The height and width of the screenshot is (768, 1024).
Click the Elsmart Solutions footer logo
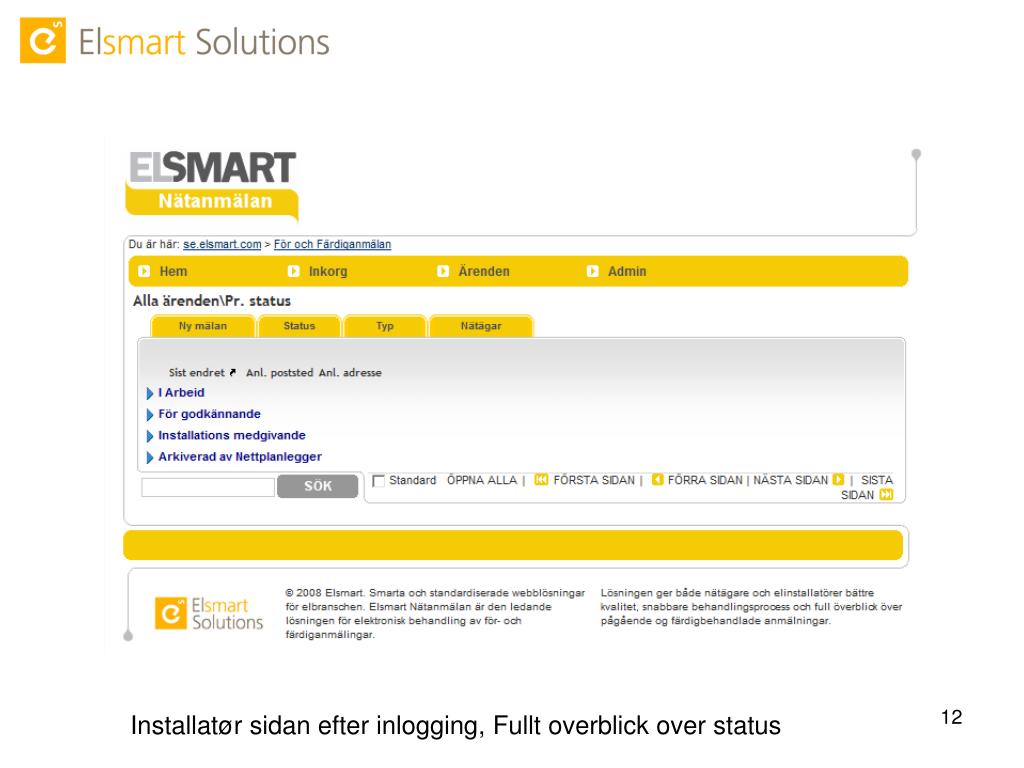[x=209, y=614]
